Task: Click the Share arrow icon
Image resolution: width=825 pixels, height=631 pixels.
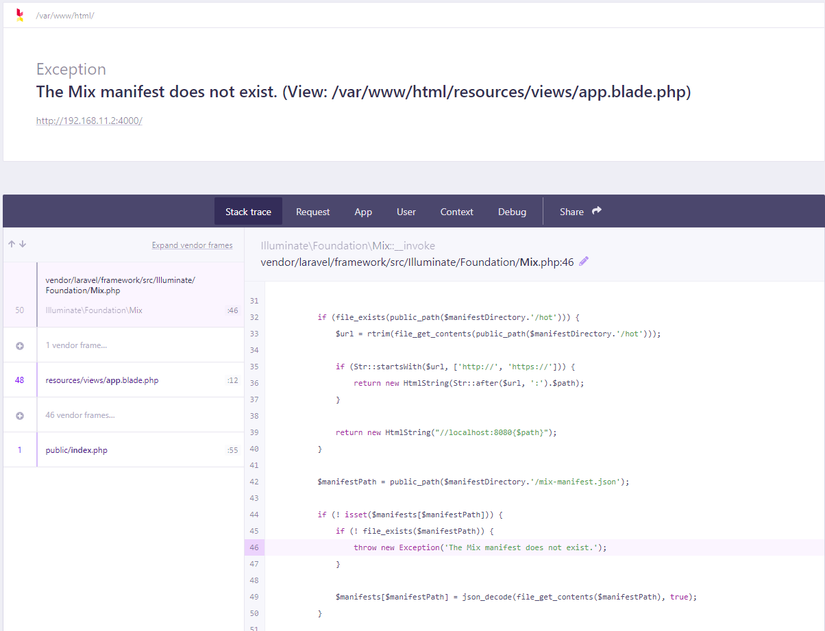Action: tap(597, 211)
